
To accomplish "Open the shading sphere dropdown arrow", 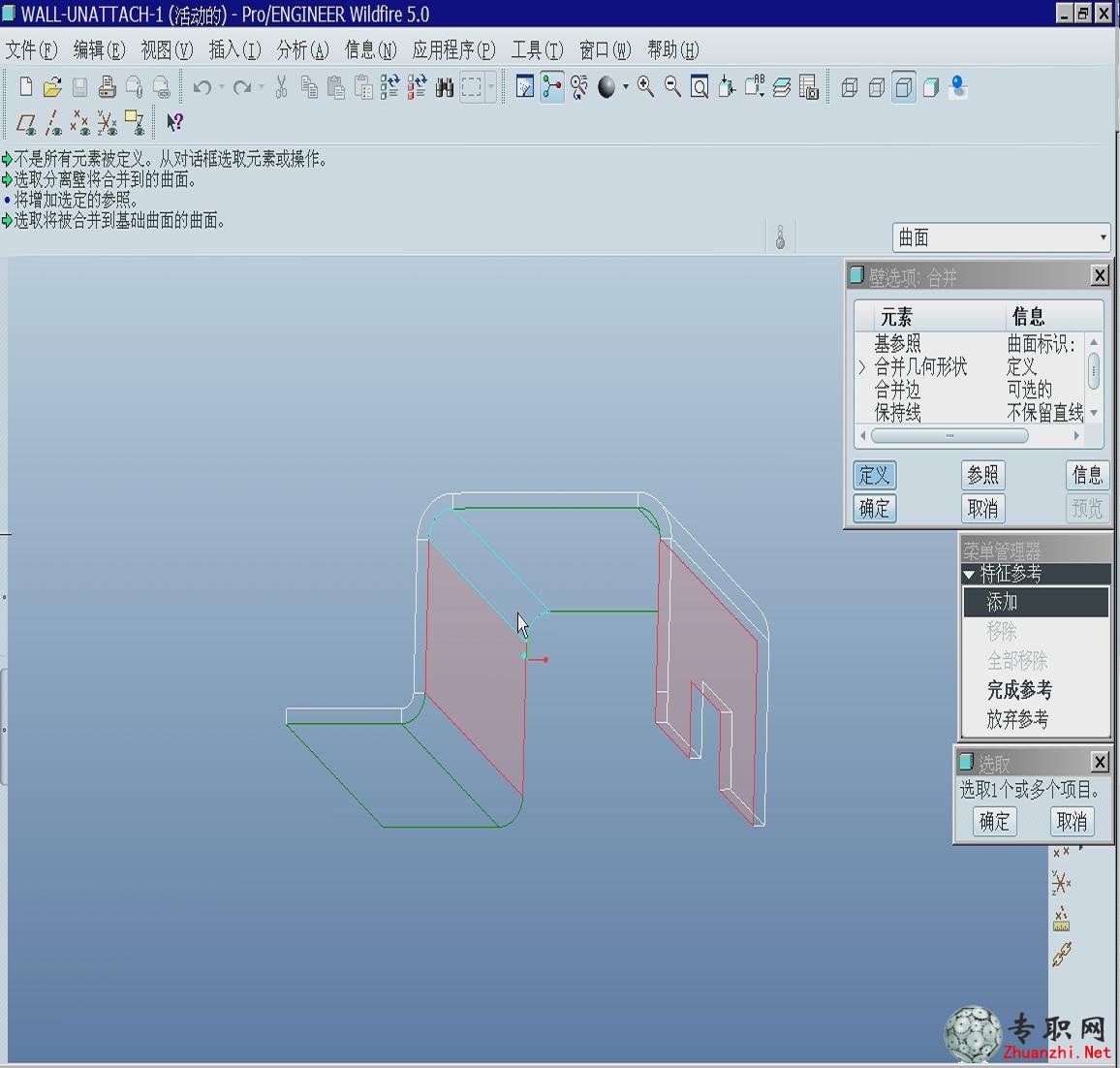I will [626, 87].
